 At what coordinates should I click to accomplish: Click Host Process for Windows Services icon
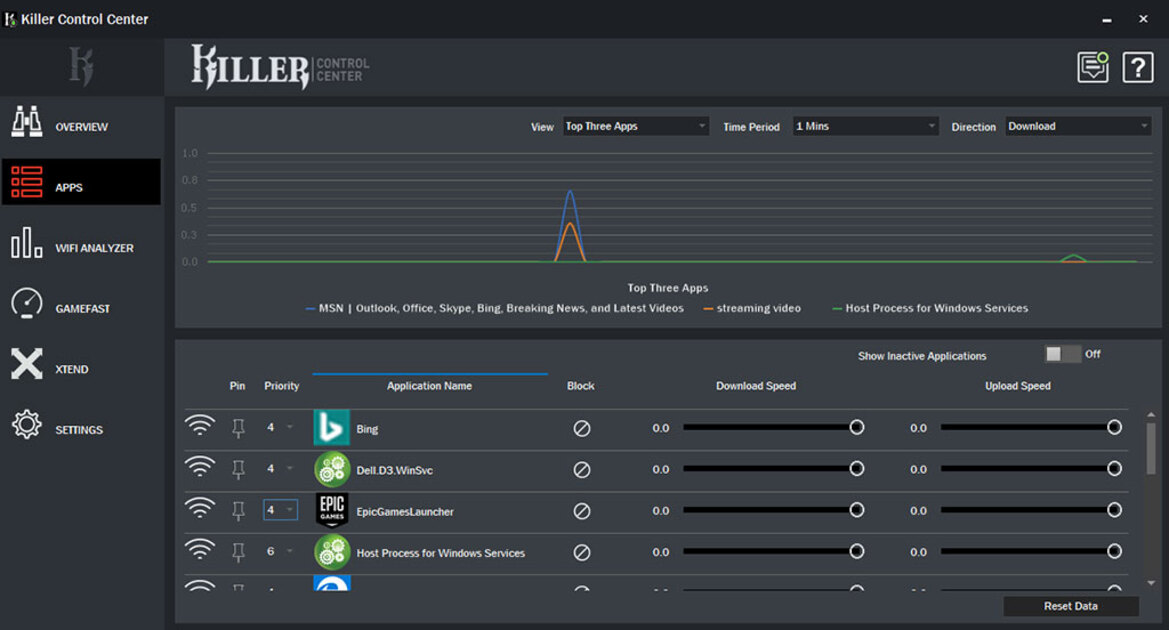tap(332, 552)
